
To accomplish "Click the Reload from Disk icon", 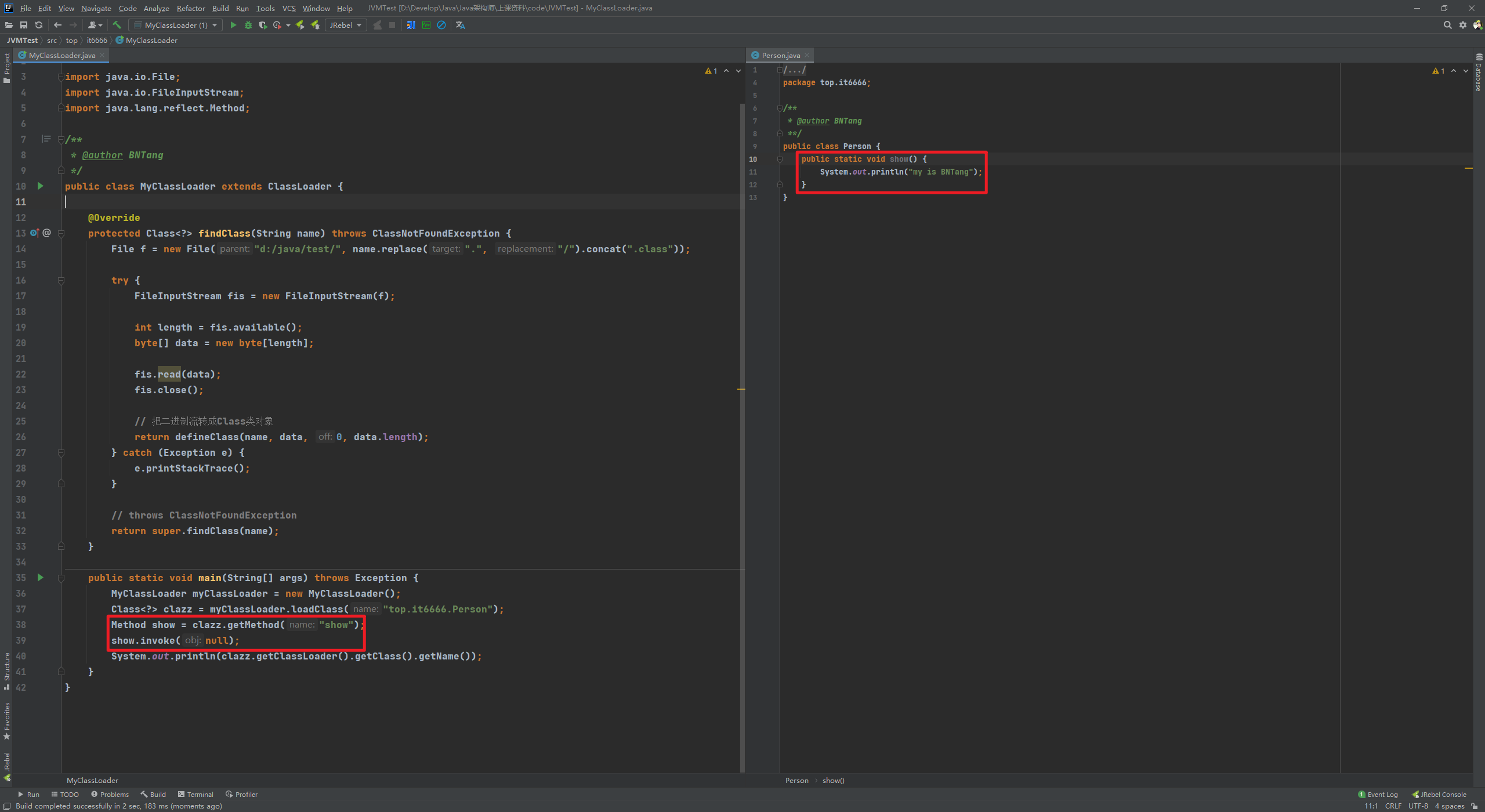I will tap(39, 25).
